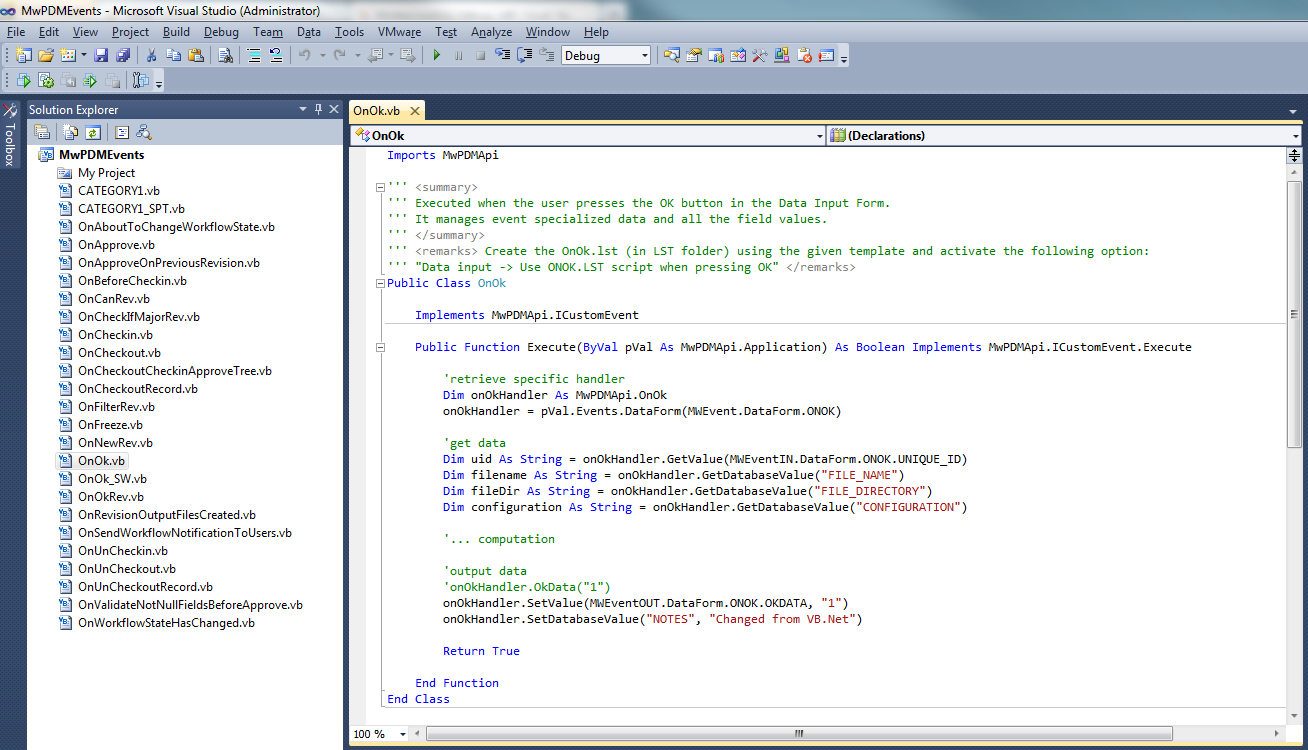
Task: Cut selection using the scissors icon
Action: click(x=151, y=56)
